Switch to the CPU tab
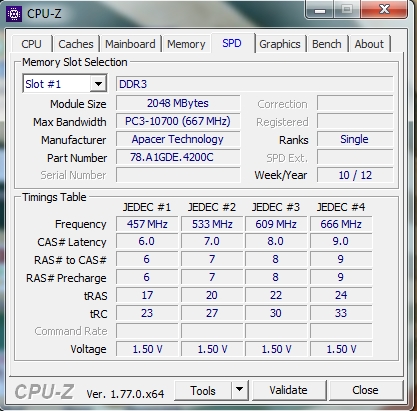Image resolution: width=417 pixels, height=411 pixels. 32,44
